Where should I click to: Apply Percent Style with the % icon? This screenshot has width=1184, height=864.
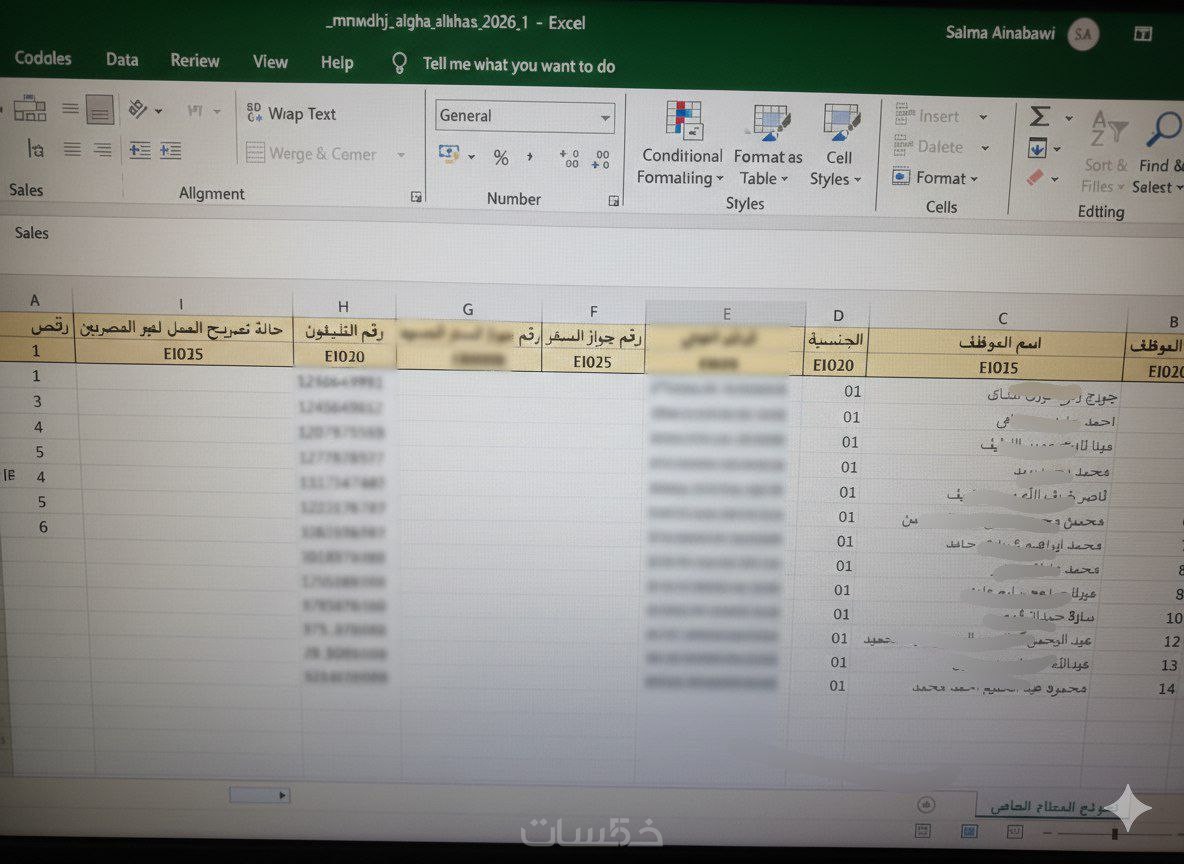[x=501, y=158]
